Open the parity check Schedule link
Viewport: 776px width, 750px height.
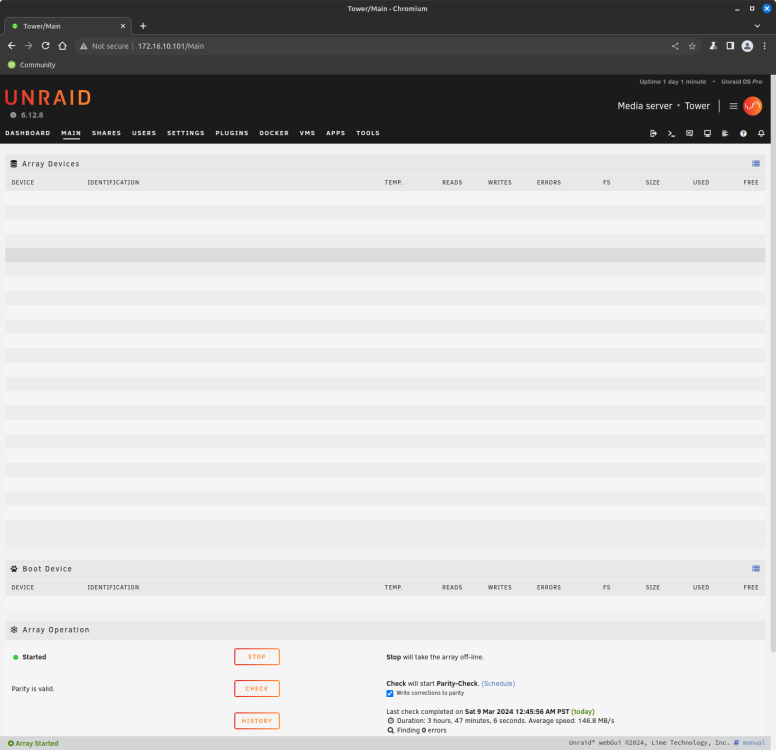pyautogui.click(x=498, y=684)
